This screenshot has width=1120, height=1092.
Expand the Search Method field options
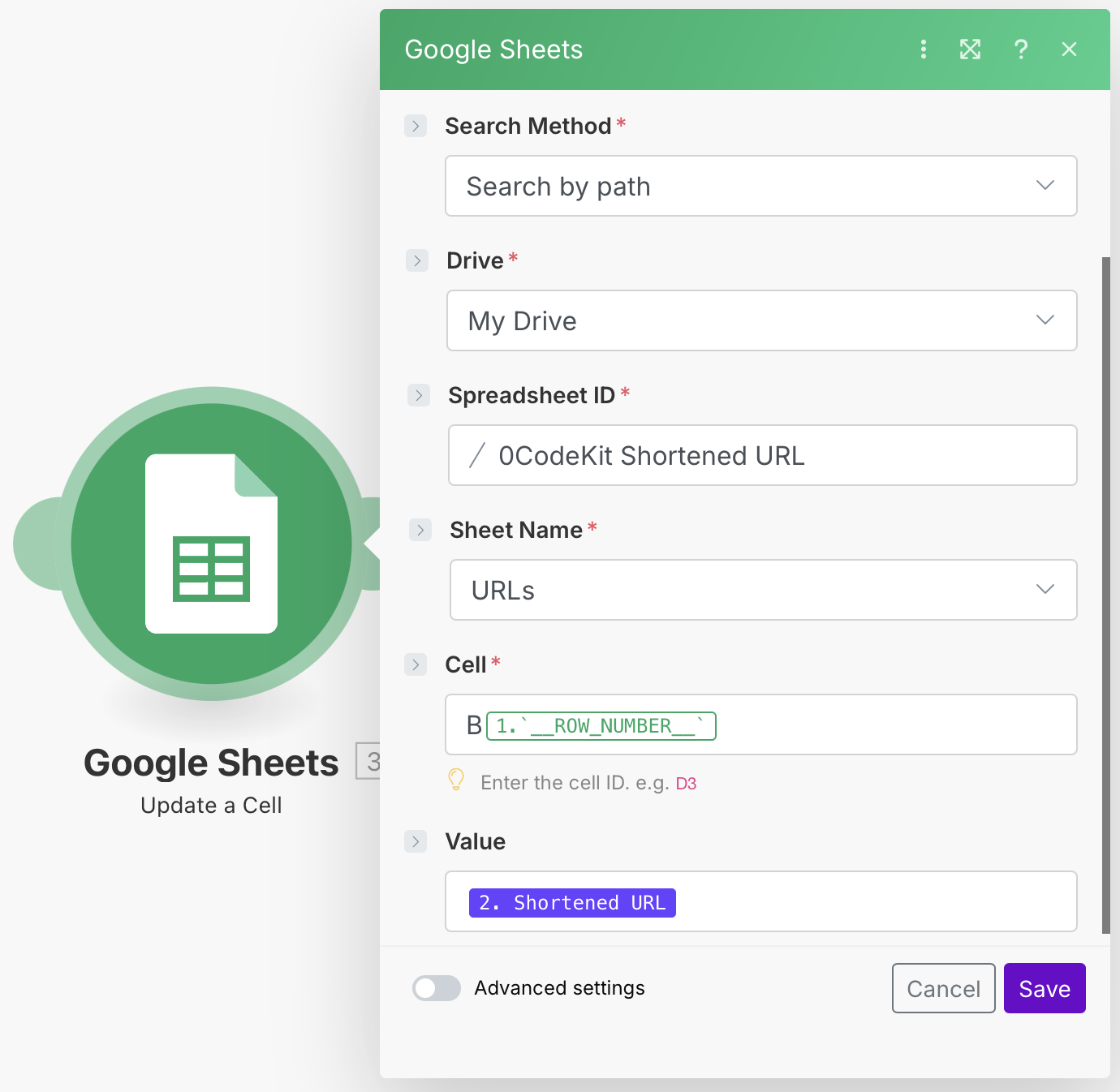416,126
